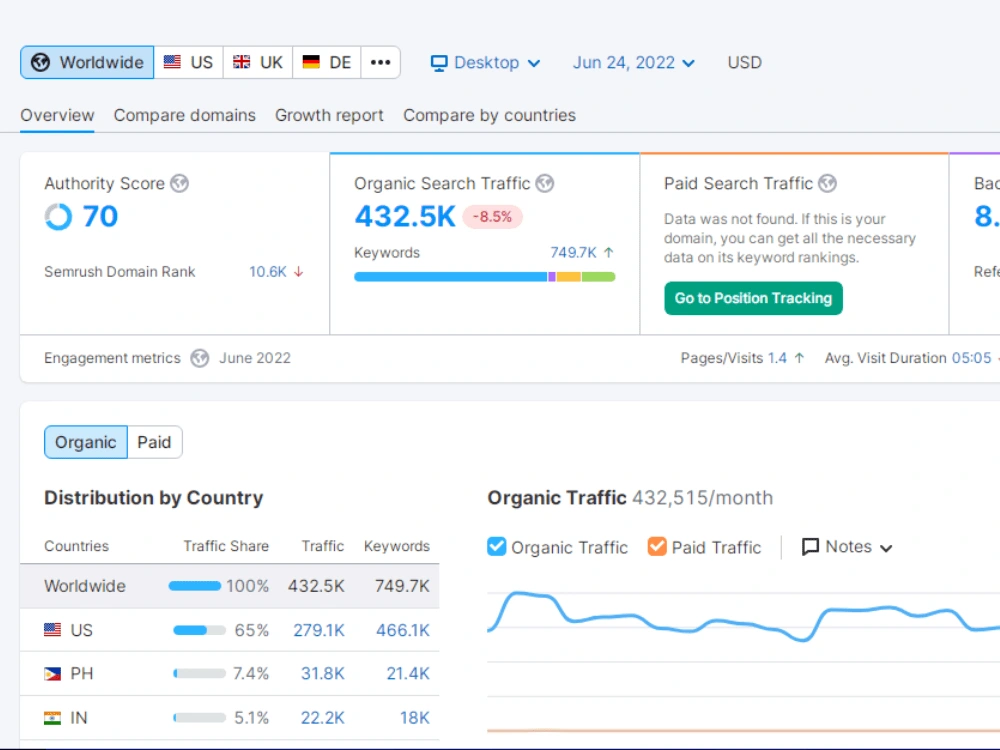Select the Organic toggle button
This screenshot has height=750, width=1000.
click(x=85, y=442)
